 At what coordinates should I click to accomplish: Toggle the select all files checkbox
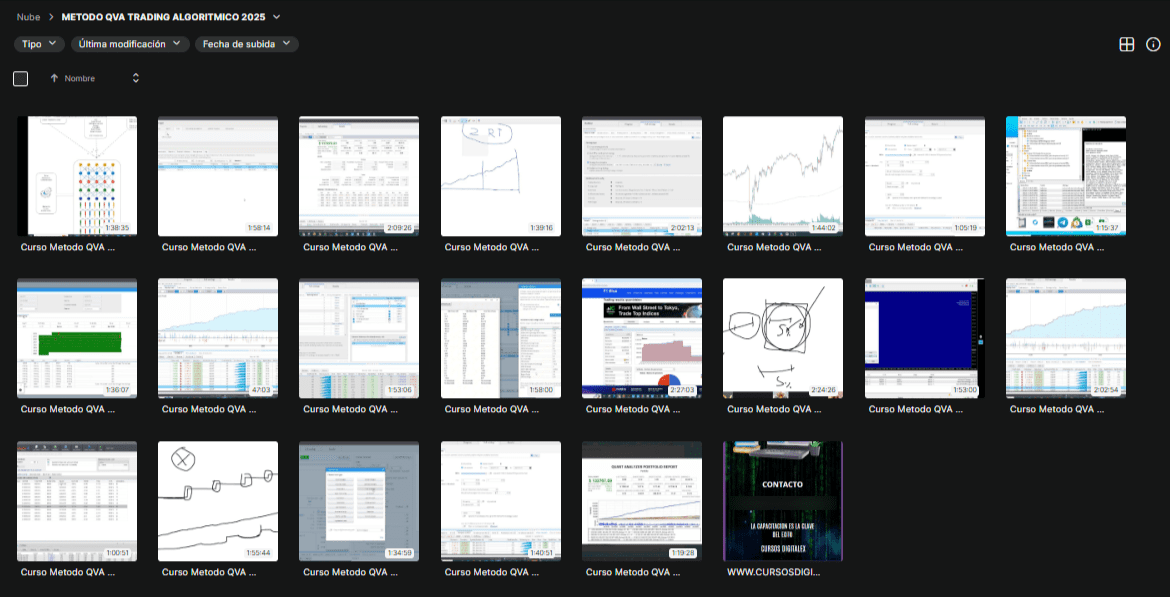[20, 78]
